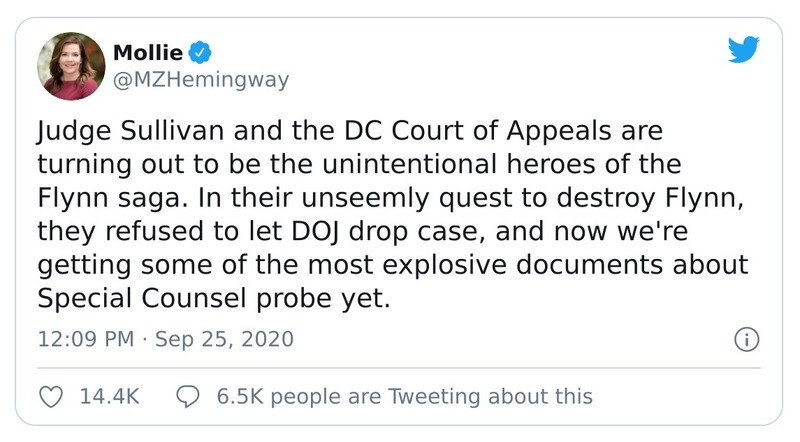800x442 pixels.
Task: Click the 14.4K like count
Action: tap(107, 396)
